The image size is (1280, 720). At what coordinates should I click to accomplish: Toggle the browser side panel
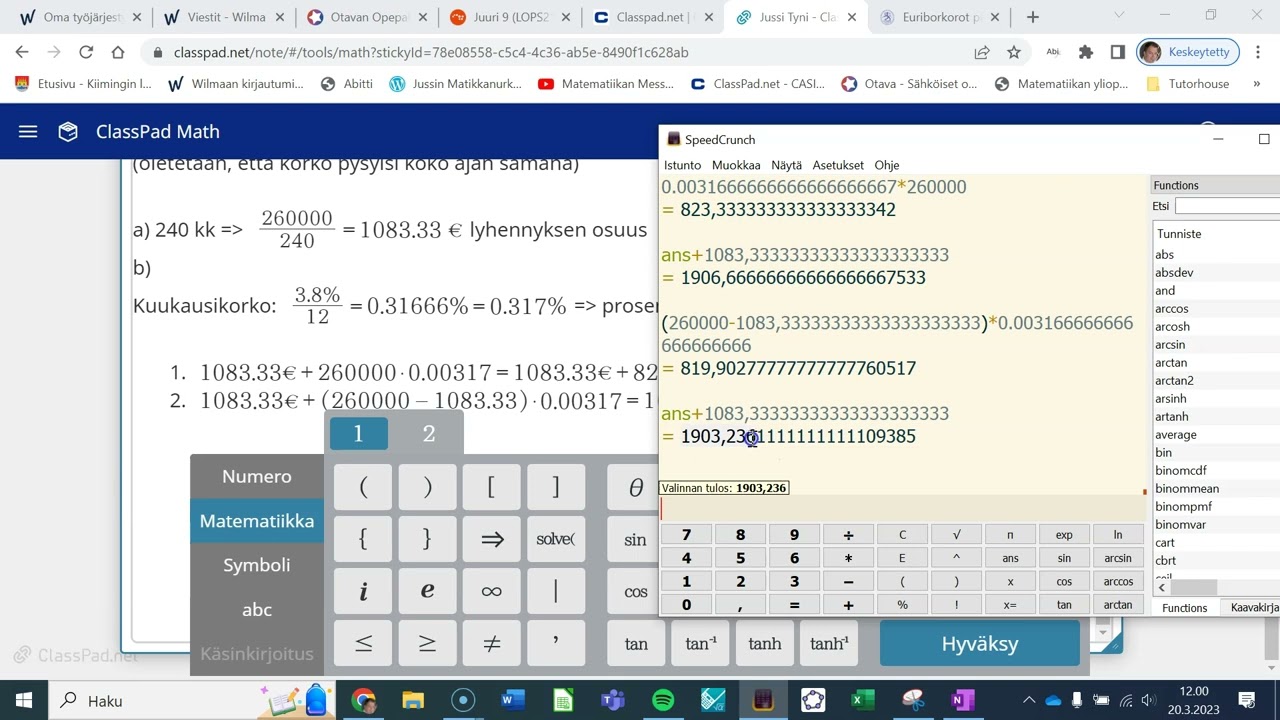pos(1118,52)
